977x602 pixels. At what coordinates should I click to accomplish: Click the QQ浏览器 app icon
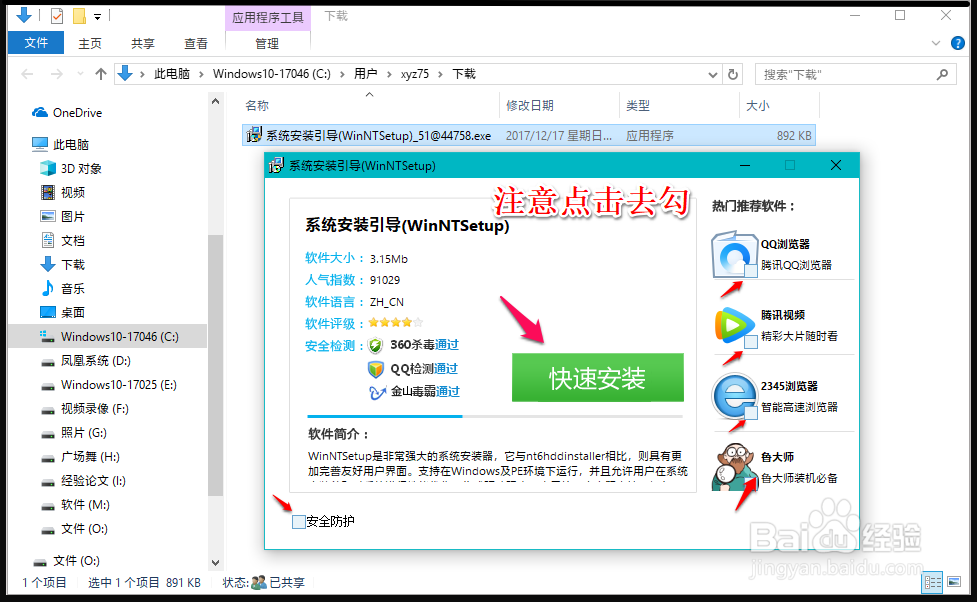pos(734,254)
